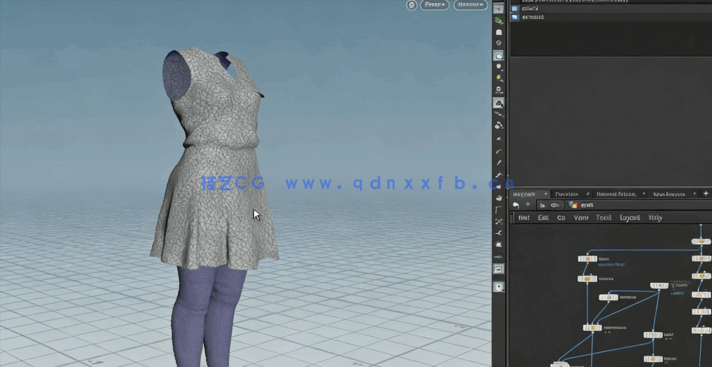This screenshot has height=367, width=712.
Task: Click the green plane icon in display toolbar
Action: tap(499, 21)
